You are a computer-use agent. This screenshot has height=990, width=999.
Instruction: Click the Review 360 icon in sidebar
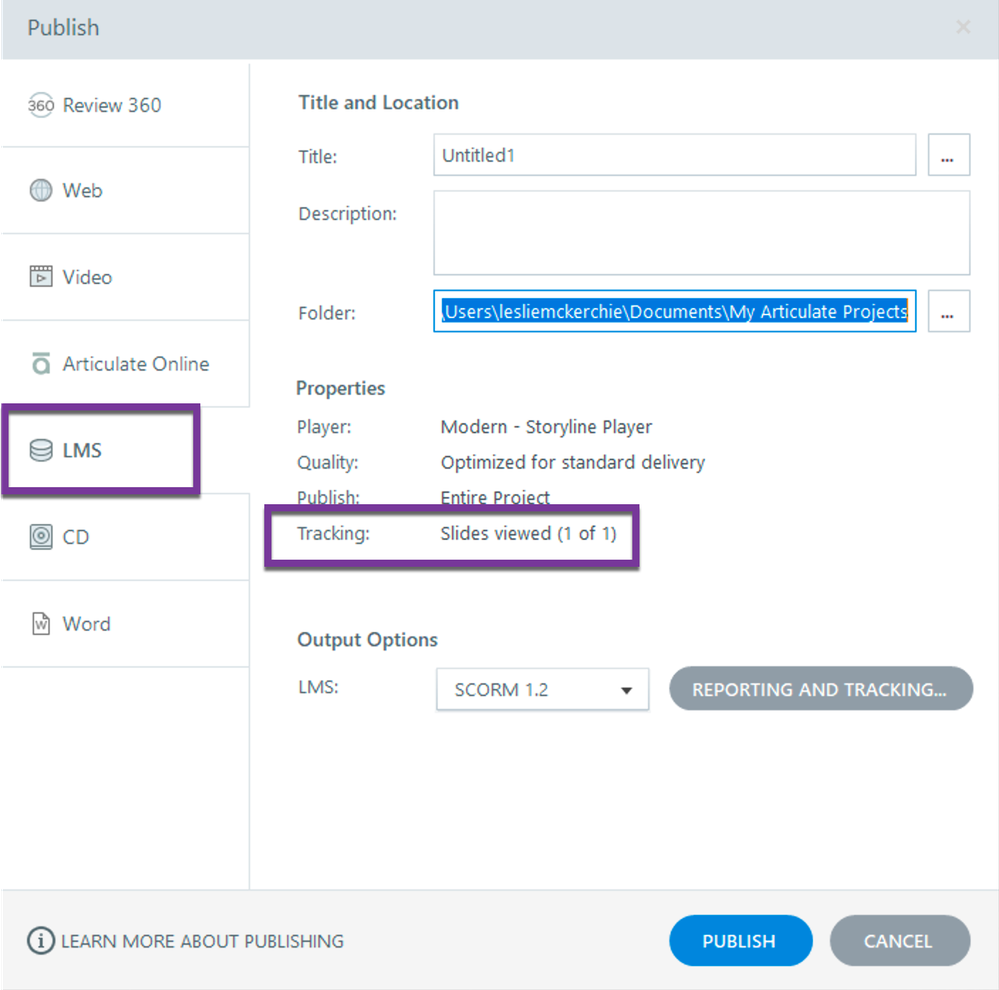click(x=41, y=106)
